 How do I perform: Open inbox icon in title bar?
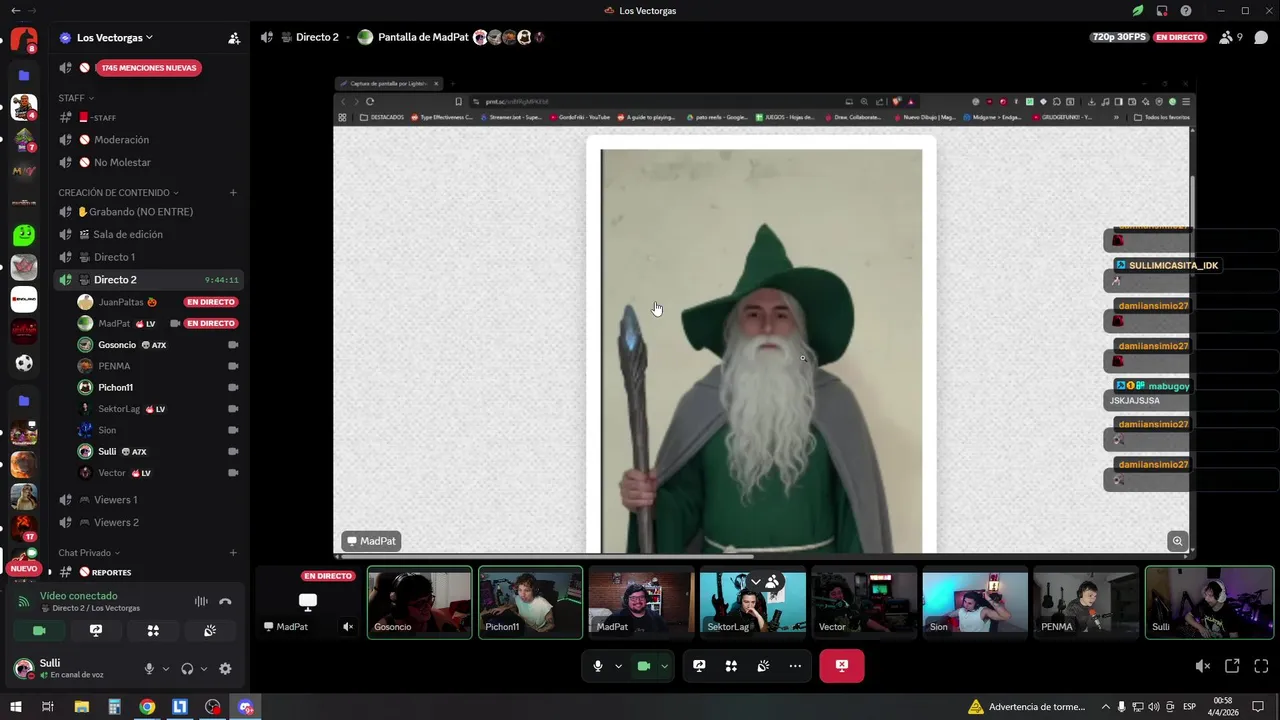click(x=1162, y=11)
